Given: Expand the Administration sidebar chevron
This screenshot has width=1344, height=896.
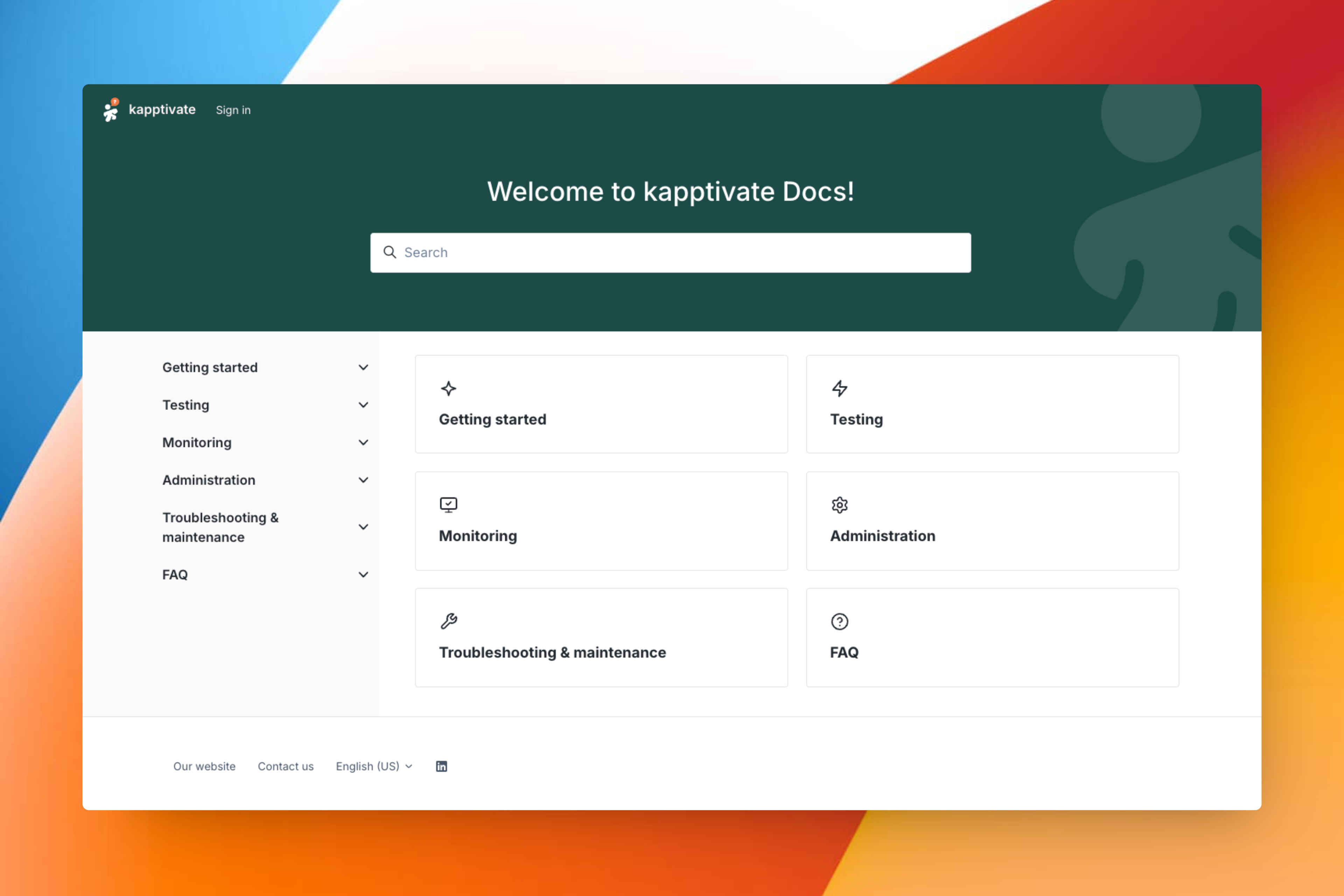Looking at the screenshot, I should coord(363,480).
